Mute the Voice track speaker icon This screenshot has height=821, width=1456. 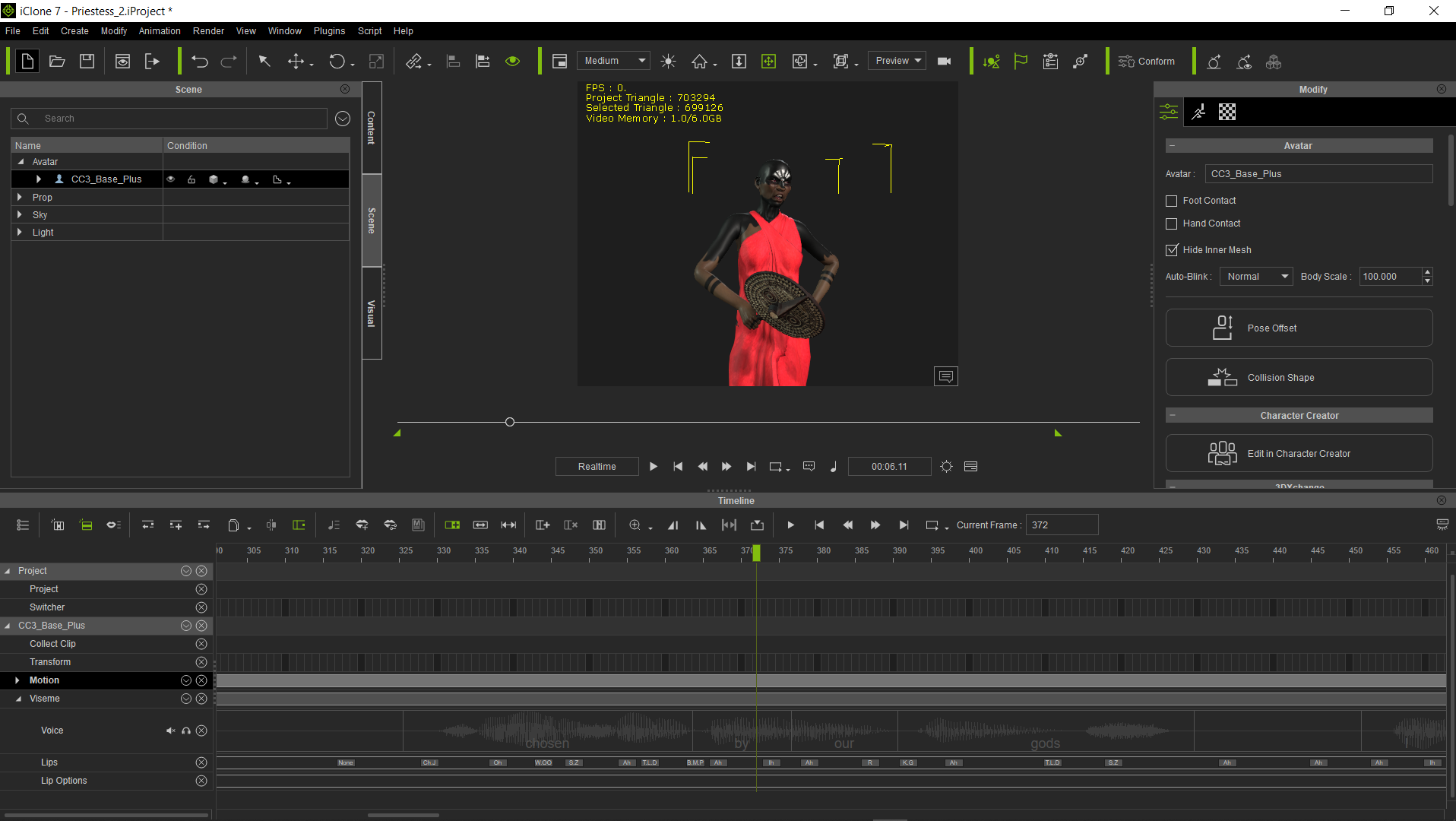[x=170, y=731]
